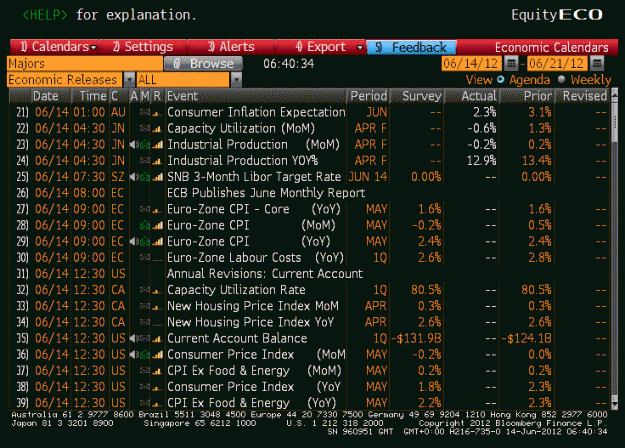625x448 pixels.
Task: Click the envelope icon for Capacity Utilization (MoM)
Action: 145,128
